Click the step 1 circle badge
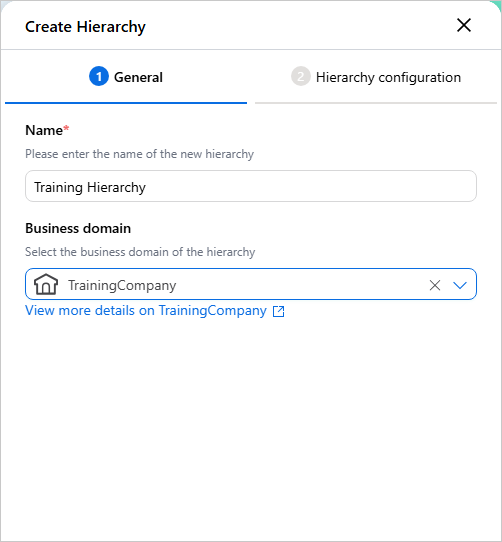The width and height of the screenshot is (502, 542). (99, 76)
